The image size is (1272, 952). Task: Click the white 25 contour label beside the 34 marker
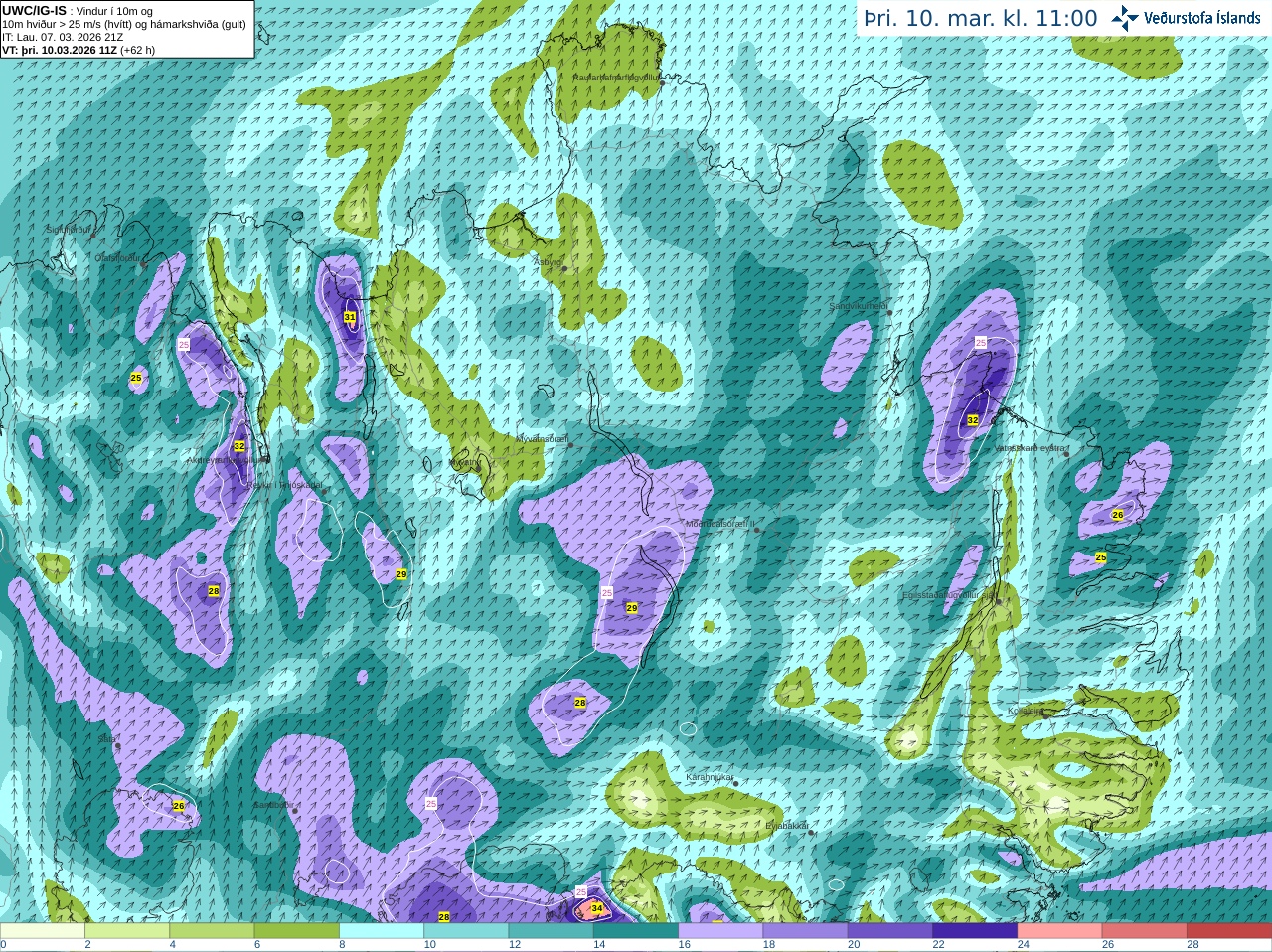(581, 892)
